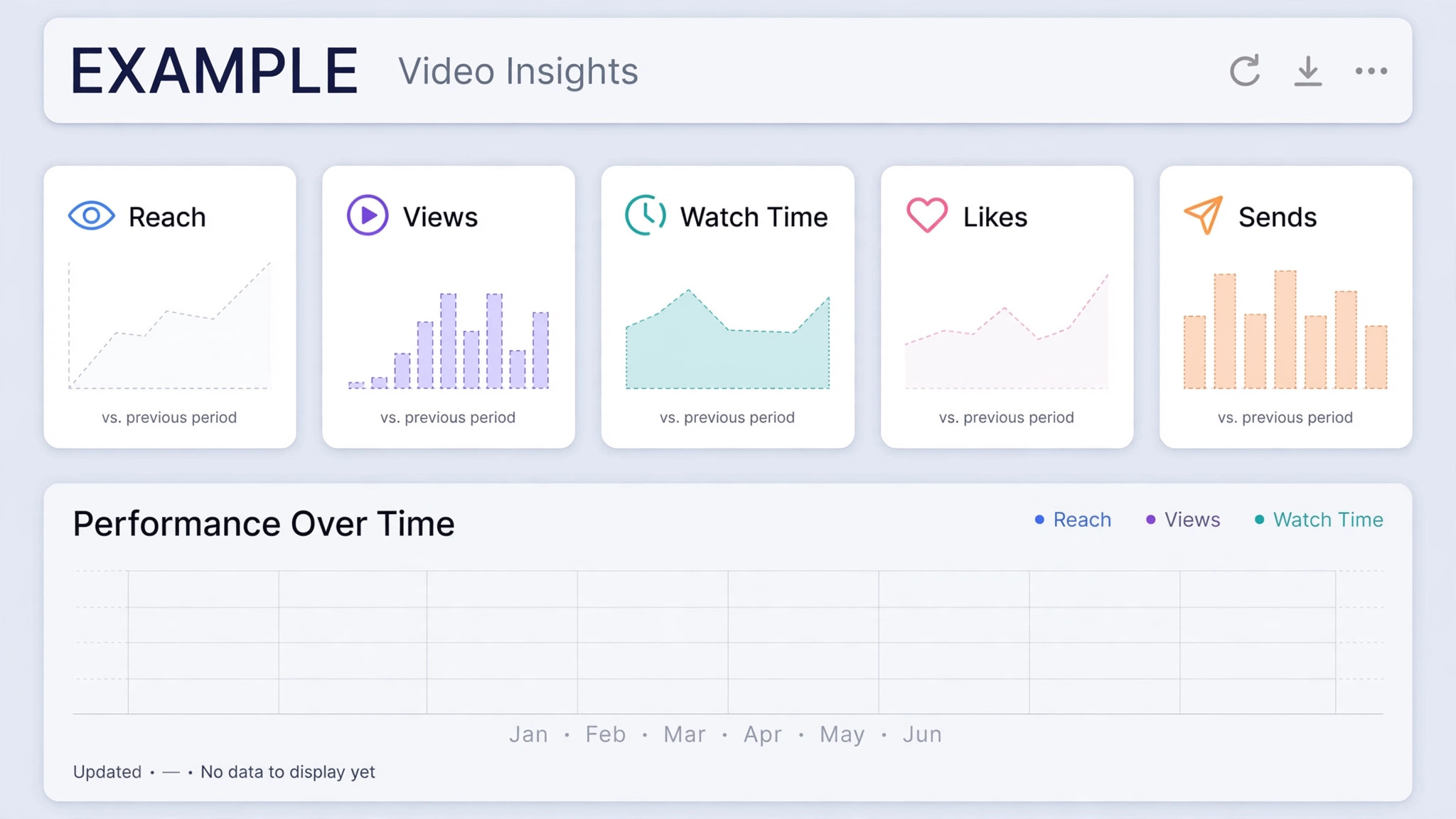Click the play icon on Views card
This screenshot has height=819, width=1456.
(368, 215)
